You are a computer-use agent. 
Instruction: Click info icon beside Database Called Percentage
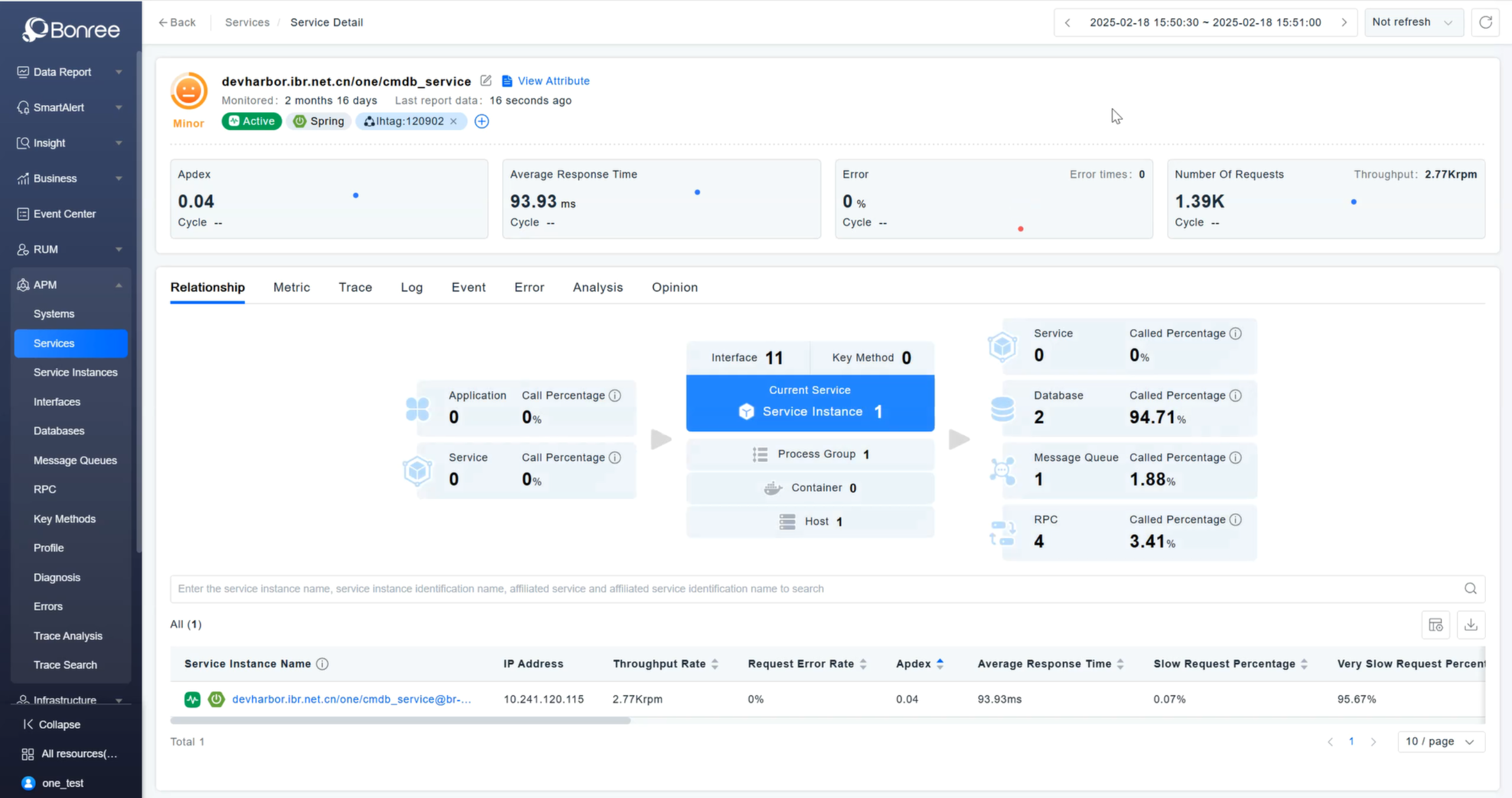(x=1236, y=395)
